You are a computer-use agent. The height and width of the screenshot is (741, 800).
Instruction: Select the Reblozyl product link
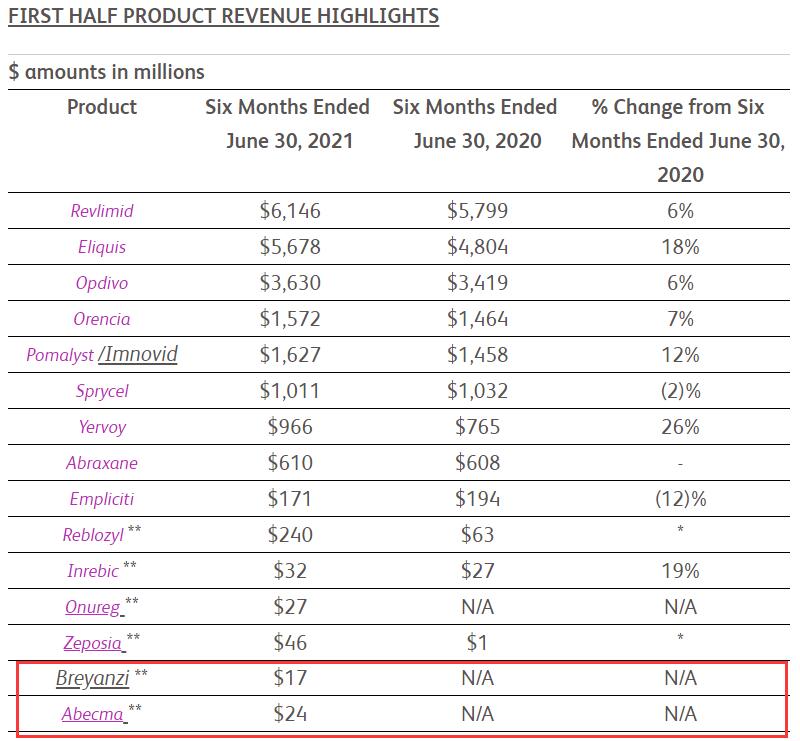pyautogui.click(x=93, y=535)
